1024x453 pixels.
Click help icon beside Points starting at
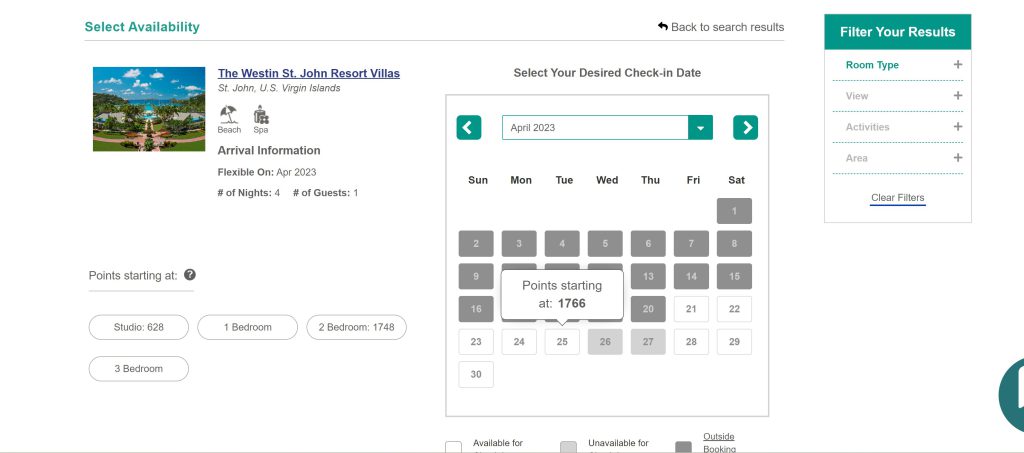coord(190,275)
